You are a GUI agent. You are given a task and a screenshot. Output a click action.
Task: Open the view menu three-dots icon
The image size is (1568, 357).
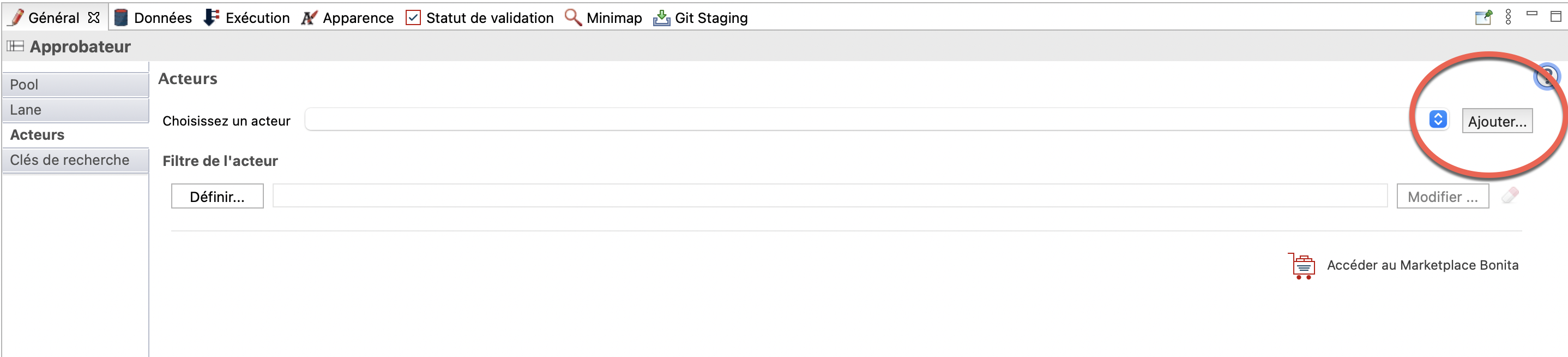pyautogui.click(x=1507, y=17)
